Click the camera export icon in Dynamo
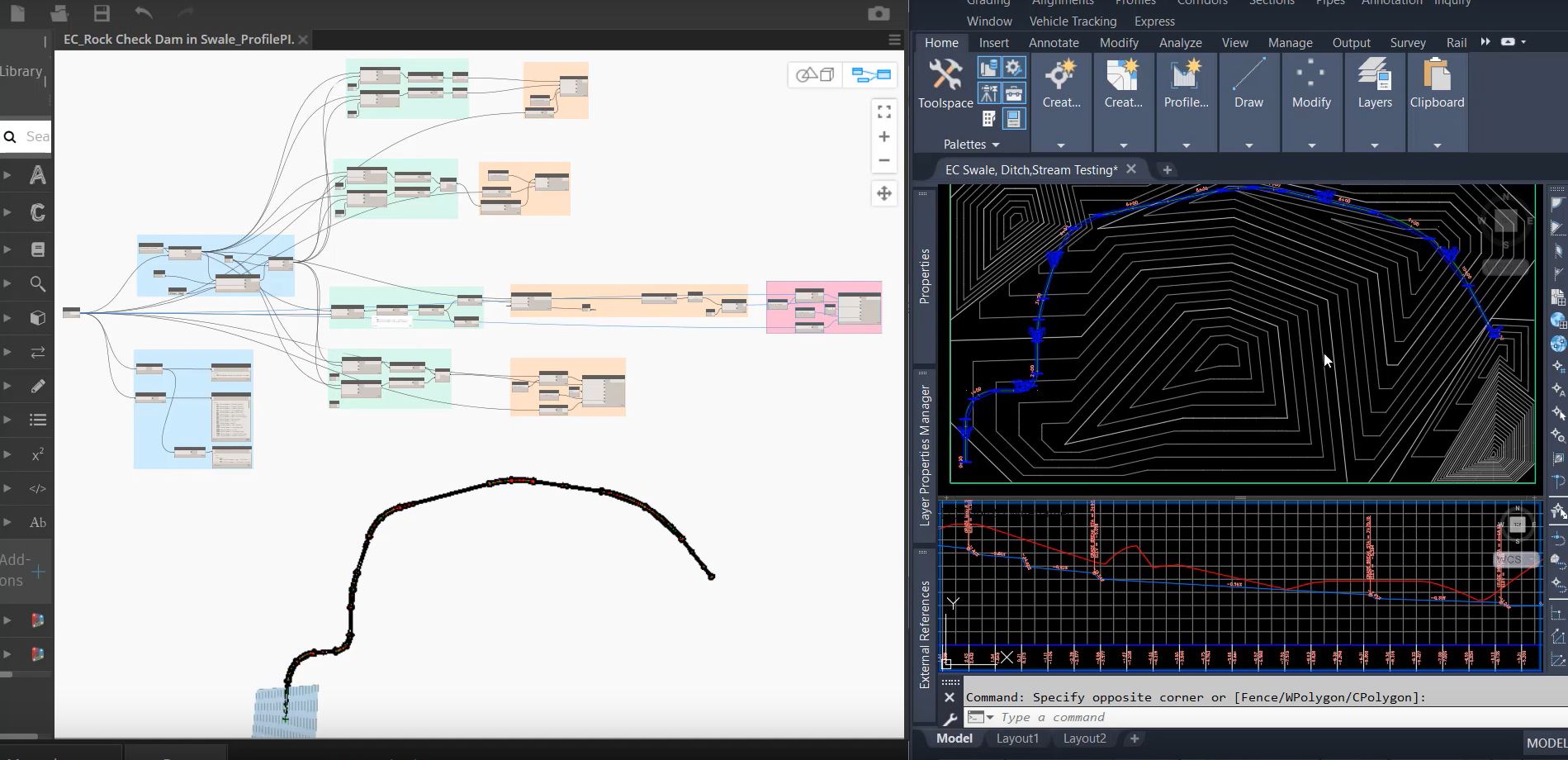The image size is (1568, 760). (879, 13)
